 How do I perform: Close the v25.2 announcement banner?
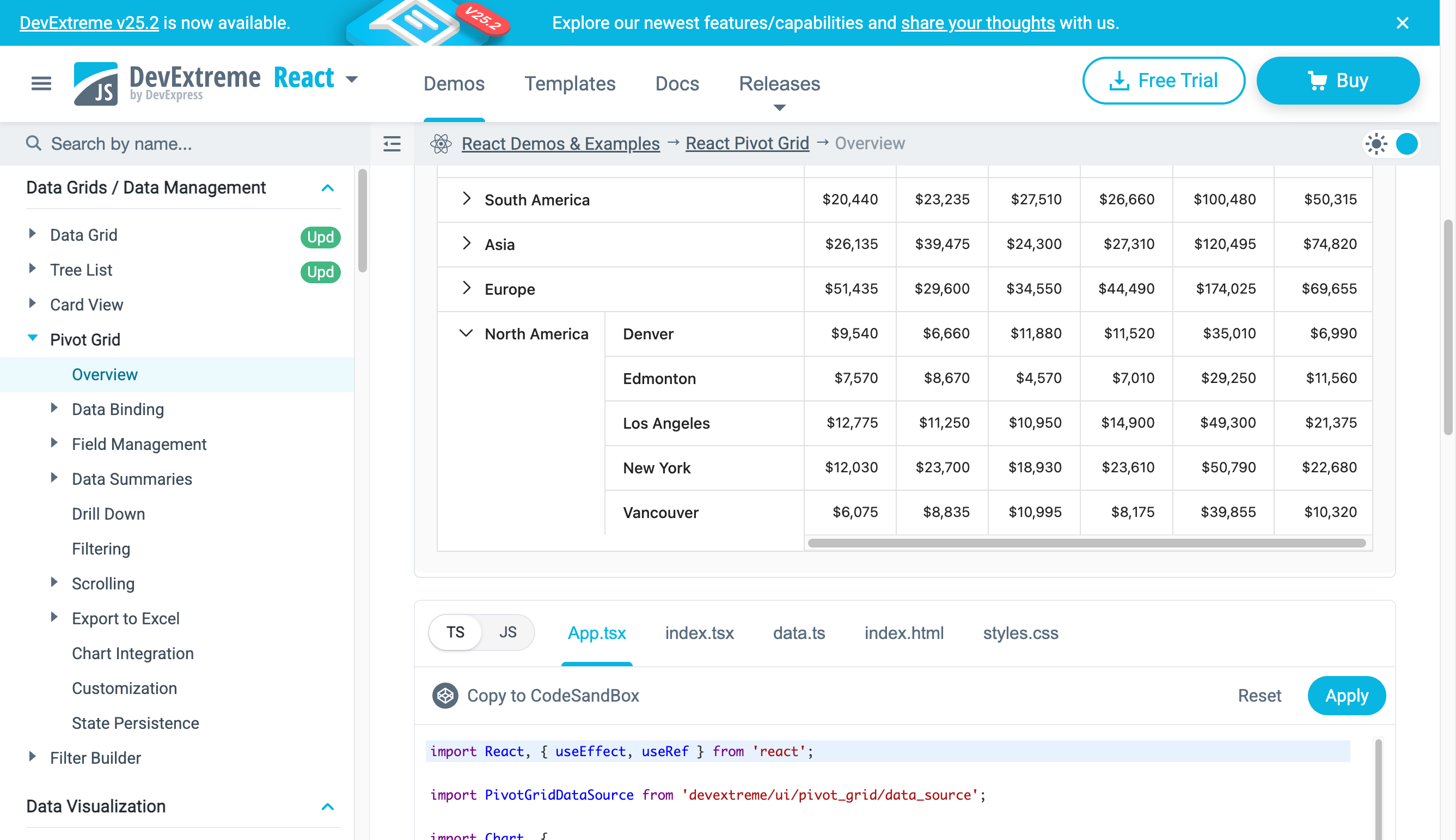(1403, 23)
